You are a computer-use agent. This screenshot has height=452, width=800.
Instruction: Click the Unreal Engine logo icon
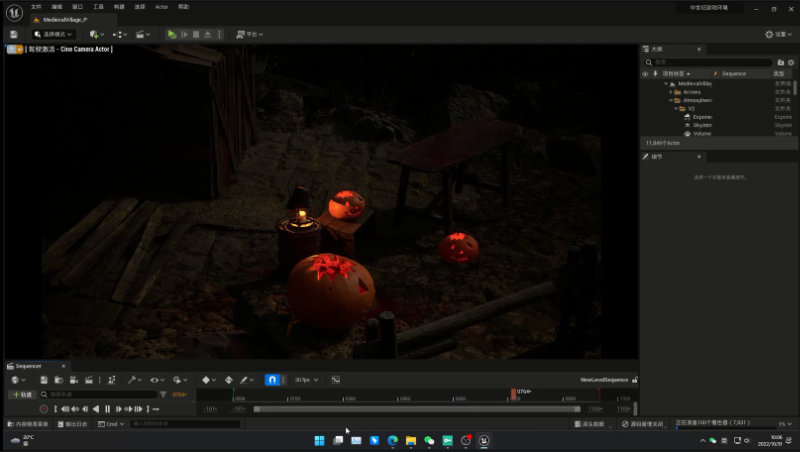click(14, 13)
